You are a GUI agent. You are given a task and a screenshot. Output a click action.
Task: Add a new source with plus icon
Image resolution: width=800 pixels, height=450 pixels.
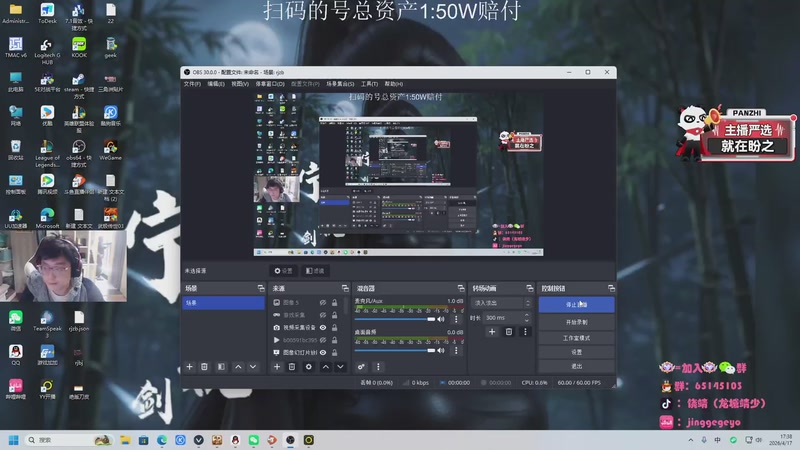coord(277,367)
